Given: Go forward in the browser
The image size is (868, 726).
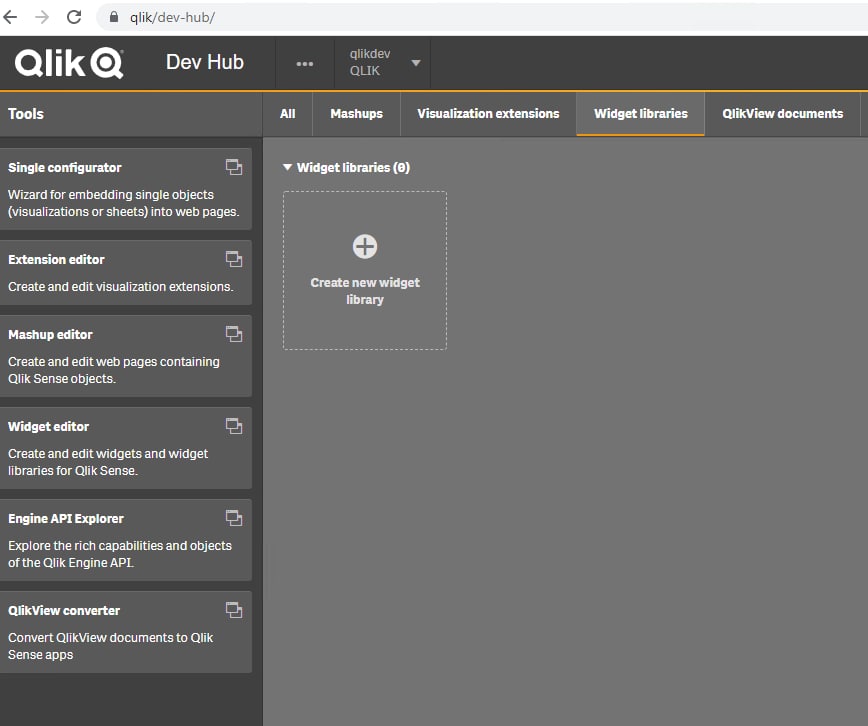Looking at the screenshot, I should pos(42,17).
